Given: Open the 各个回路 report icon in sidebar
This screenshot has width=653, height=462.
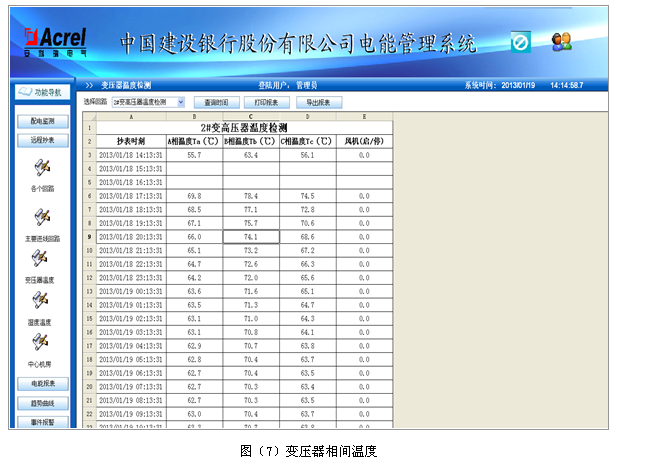Looking at the screenshot, I should click(42, 168).
